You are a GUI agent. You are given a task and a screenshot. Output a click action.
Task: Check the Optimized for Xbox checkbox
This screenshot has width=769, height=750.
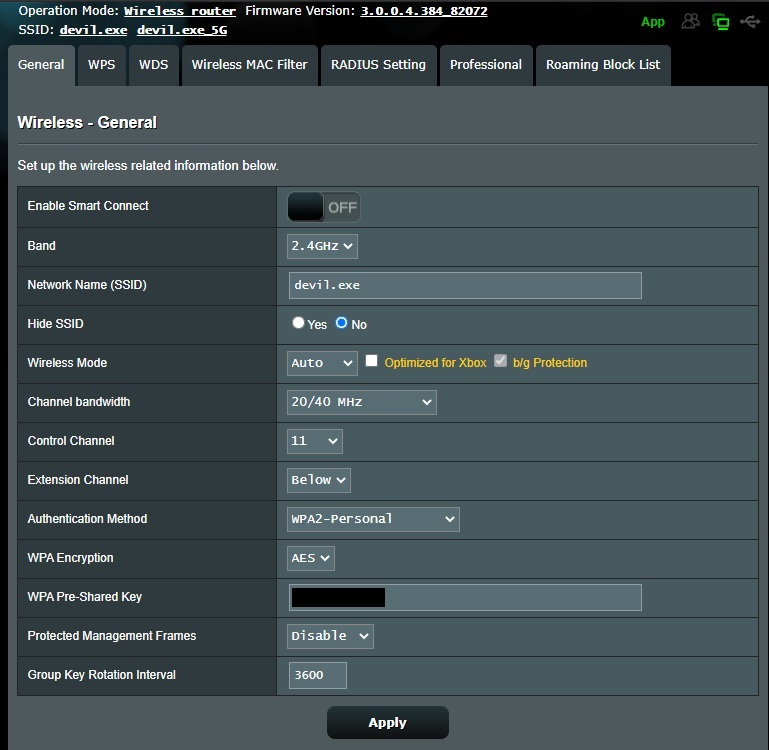point(372,361)
